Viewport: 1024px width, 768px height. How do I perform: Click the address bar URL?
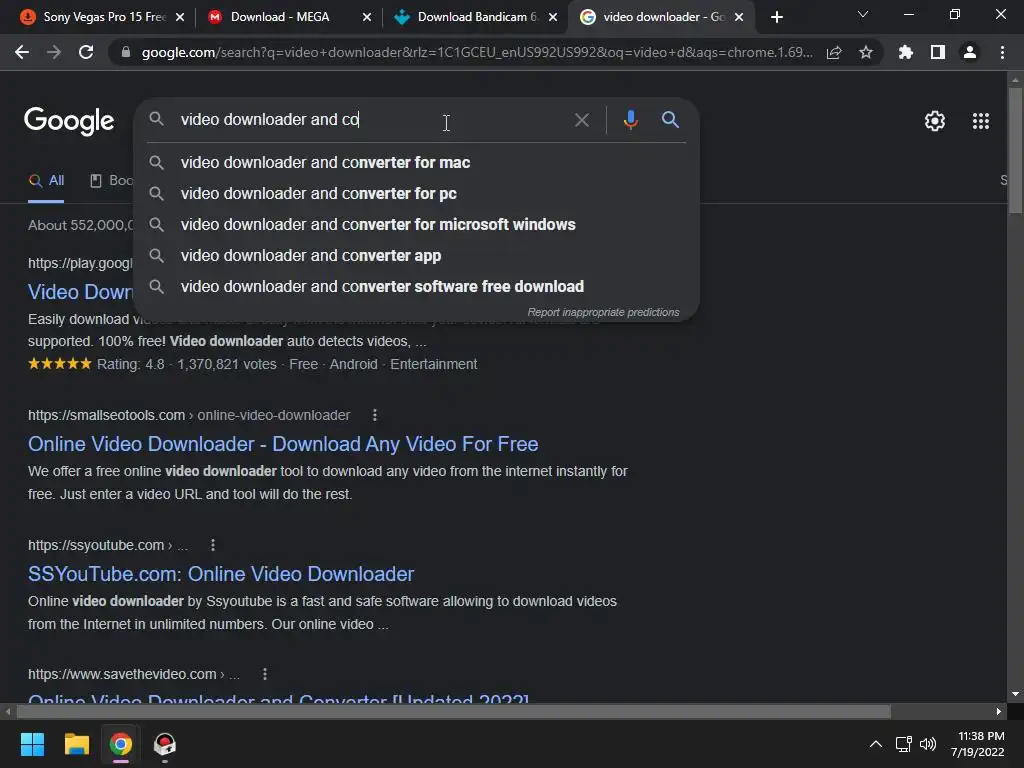[x=477, y=52]
